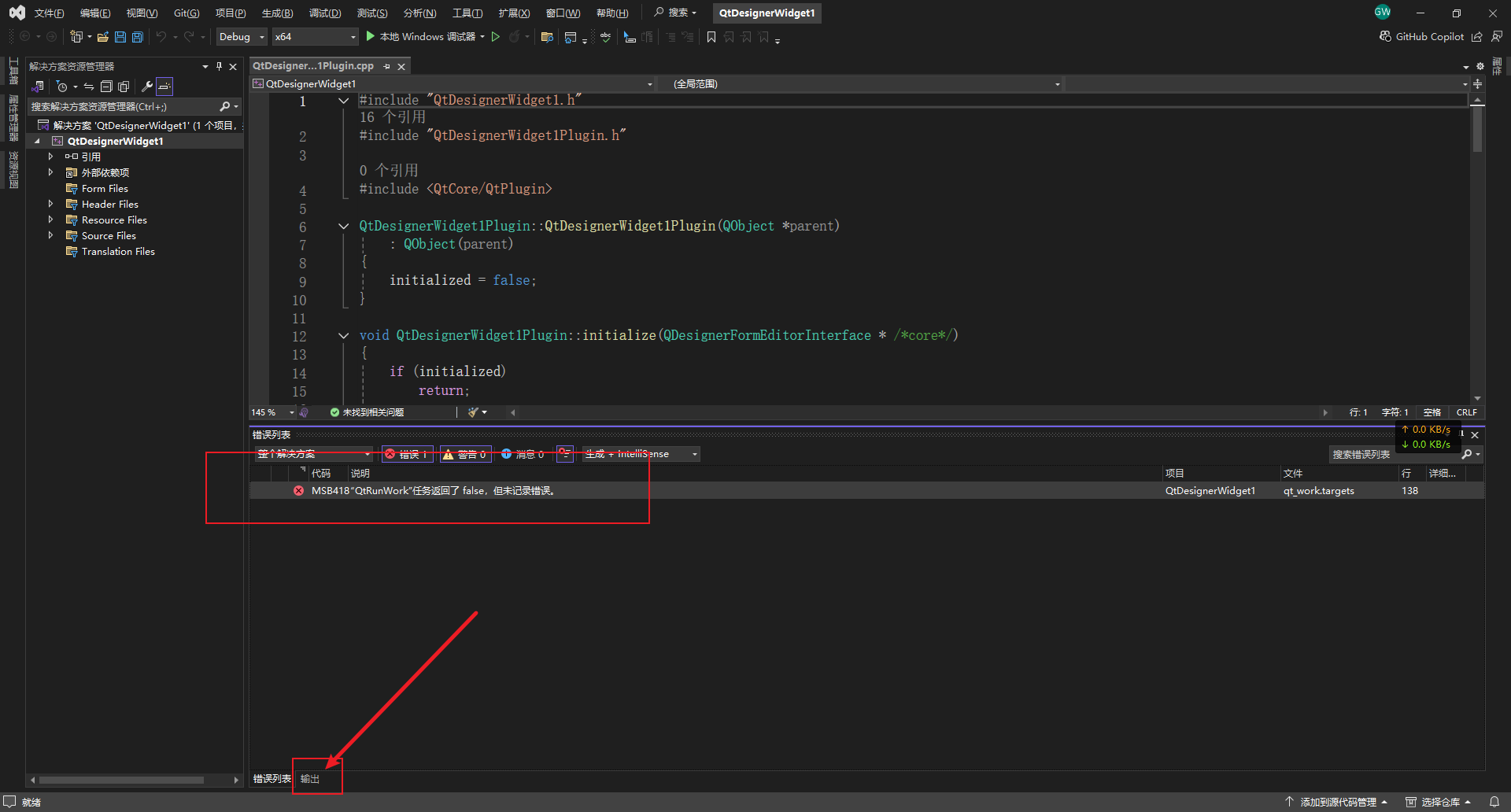This screenshot has width=1511, height=812.
Task: Open the QtDesignerWidget1 project scope dropdown
Action: (453, 84)
